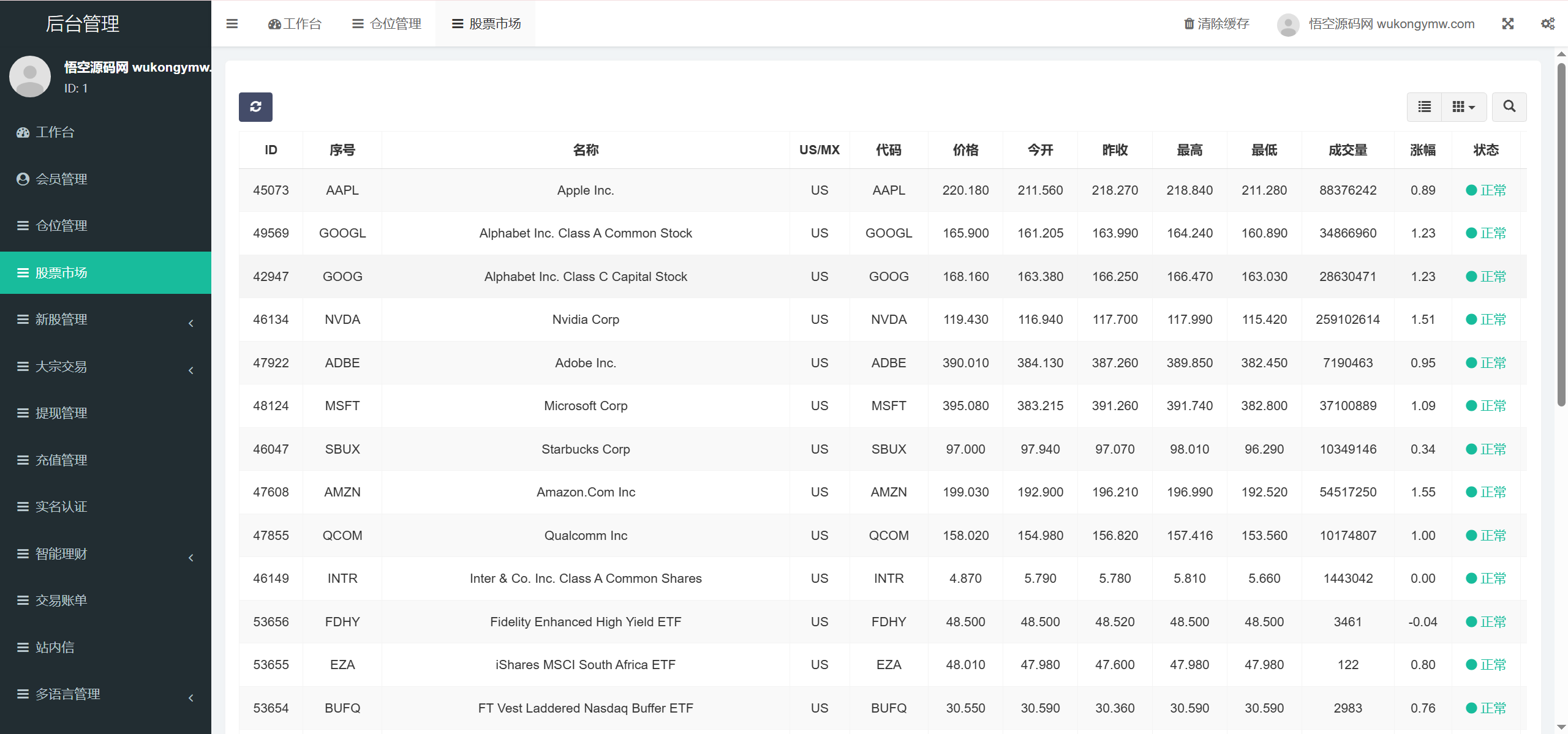Toggle NVDA status 正常 indicator
This screenshot has height=734, width=1568.
1485,320
